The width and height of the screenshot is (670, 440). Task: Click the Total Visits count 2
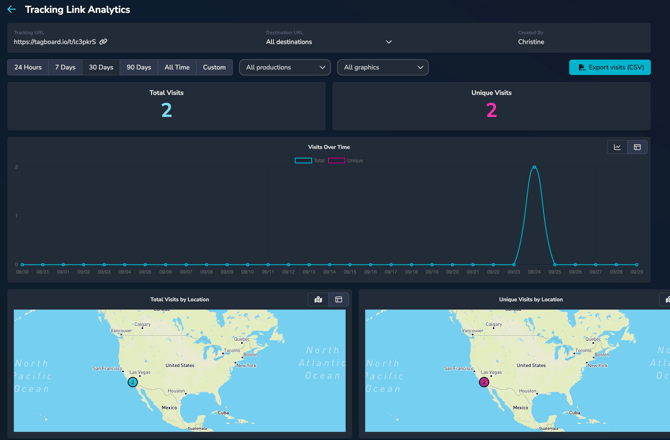[x=167, y=111]
